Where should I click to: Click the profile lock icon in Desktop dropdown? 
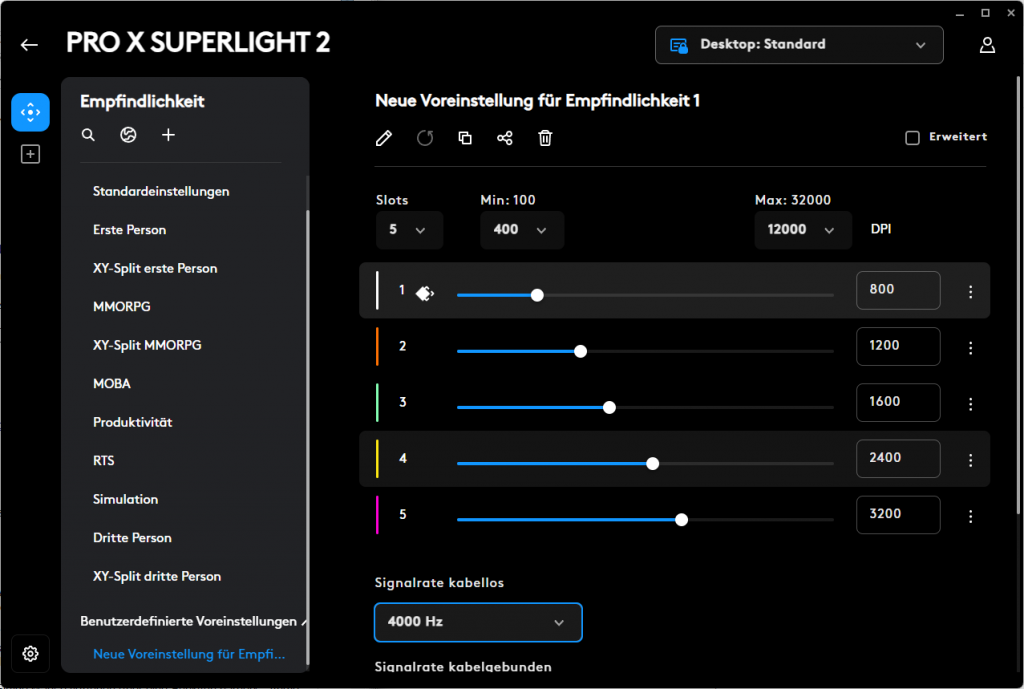point(679,45)
